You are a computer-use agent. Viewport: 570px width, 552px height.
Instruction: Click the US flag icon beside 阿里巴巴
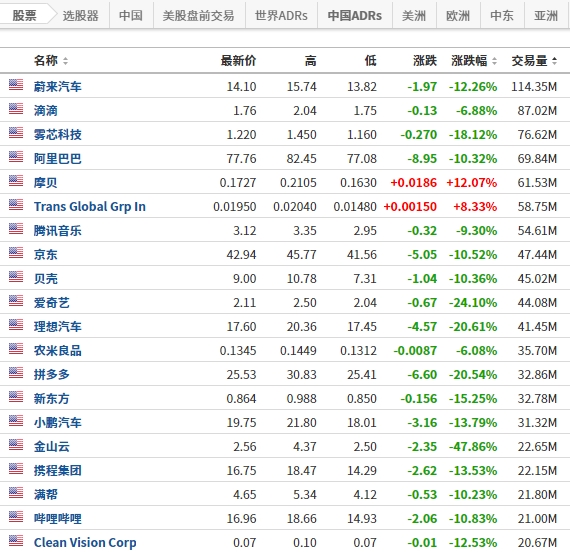coord(16,157)
